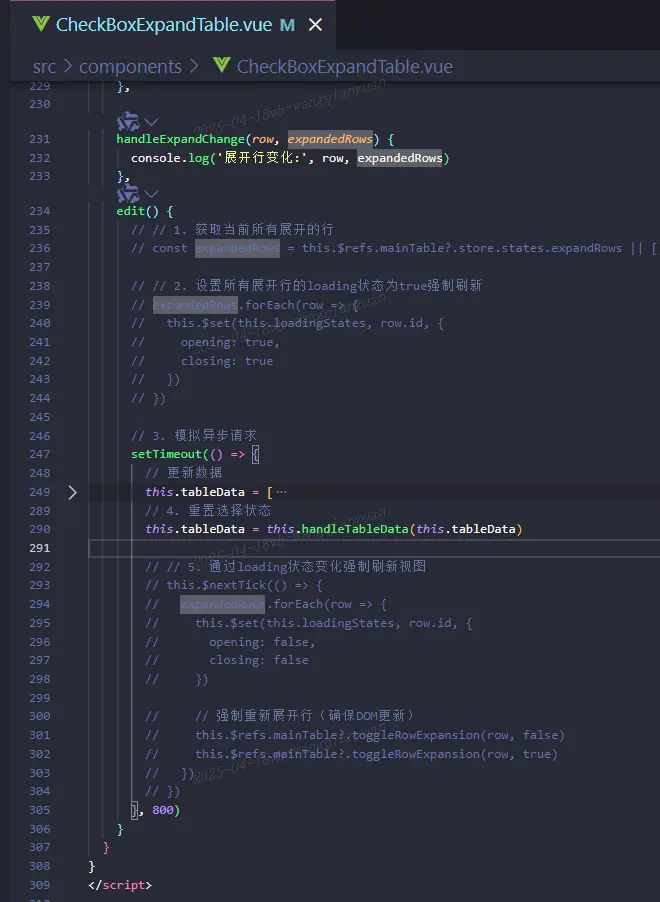Click the Vue logo icon in the tab

point(41,24)
